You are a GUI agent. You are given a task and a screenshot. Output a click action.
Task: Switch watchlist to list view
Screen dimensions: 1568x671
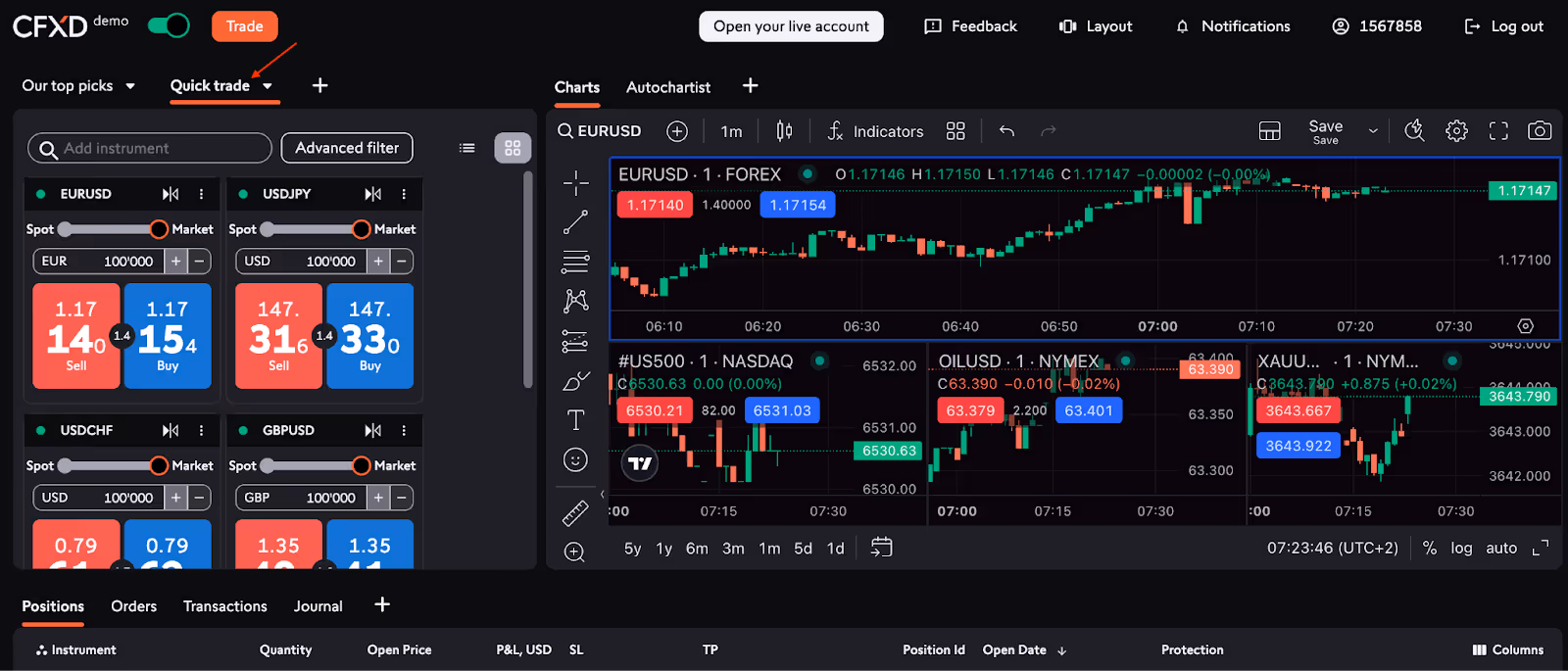[x=467, y=148]
